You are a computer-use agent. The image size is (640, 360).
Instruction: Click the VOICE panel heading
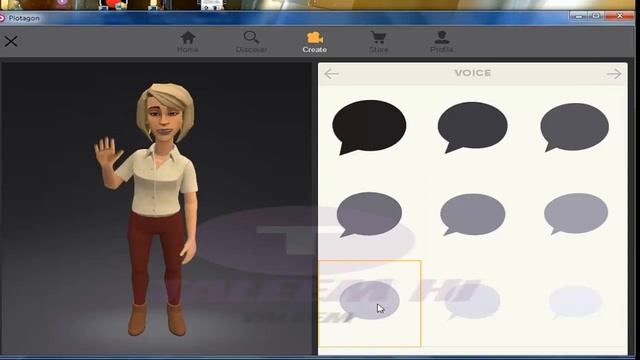(473, 73)
